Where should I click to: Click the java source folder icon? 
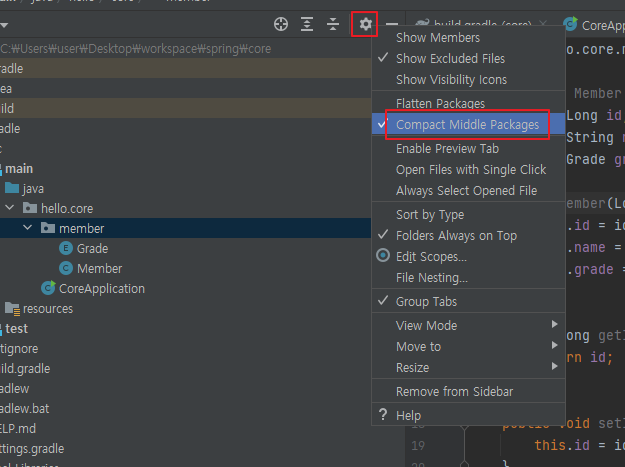(12, 188)
